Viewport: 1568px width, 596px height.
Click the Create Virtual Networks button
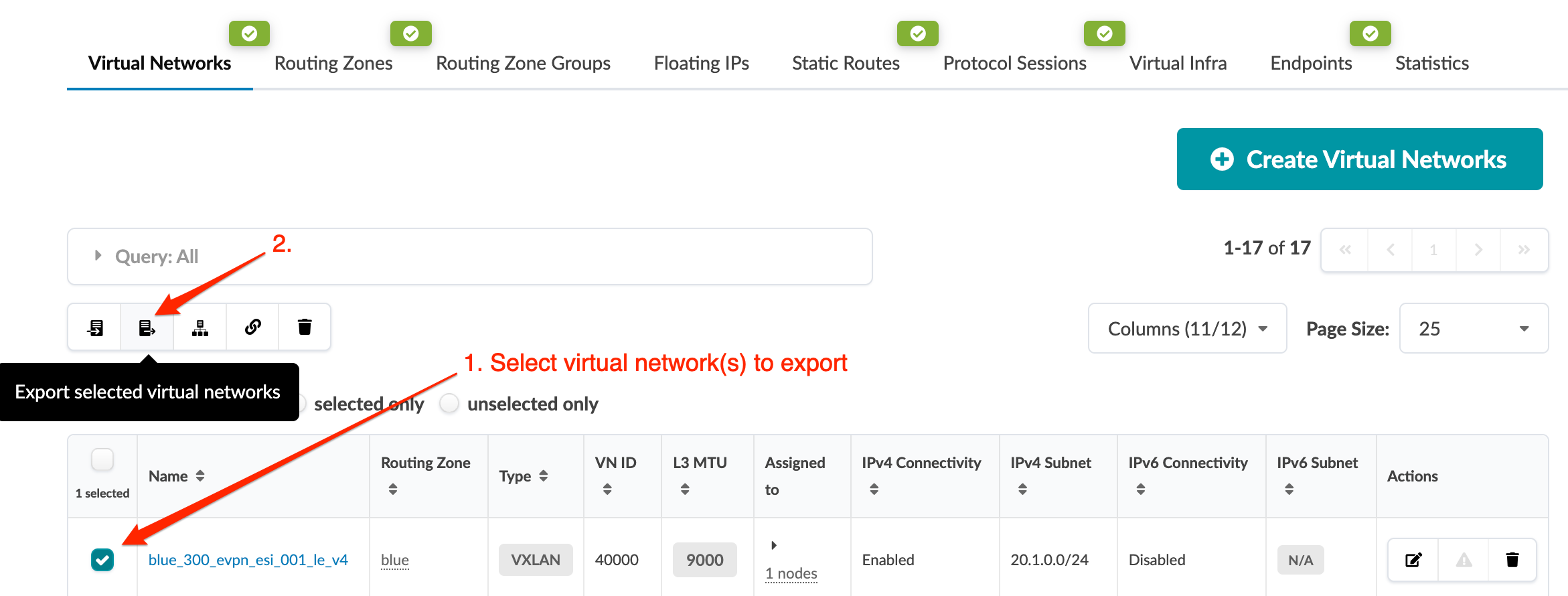tap(1359, 159)
